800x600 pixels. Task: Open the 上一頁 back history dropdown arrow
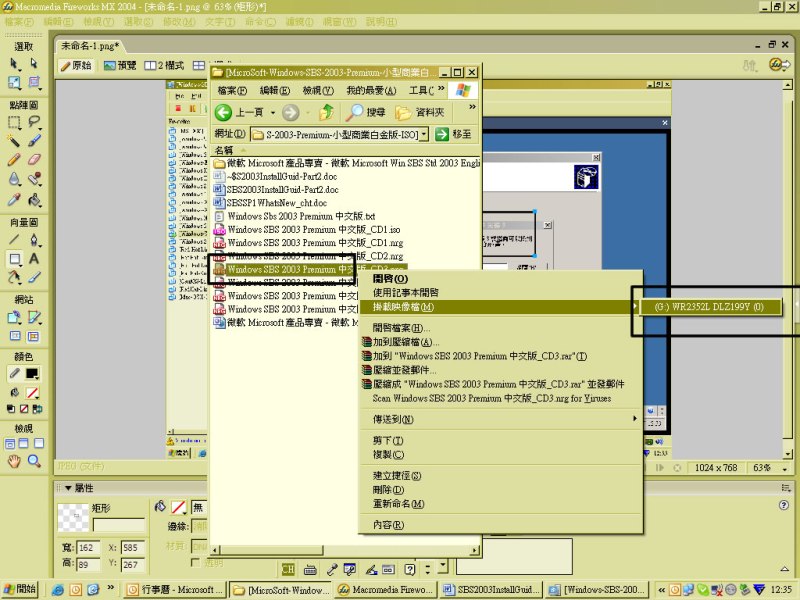[x=272, y=112]
